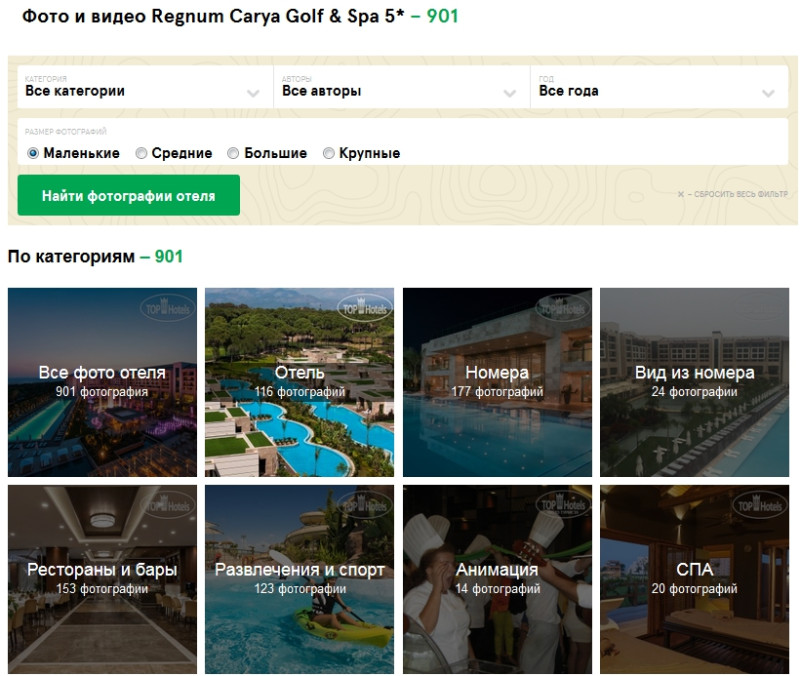Open the Все года year dropdown
The width and height of the screenshot is (800, 676).
659,87
